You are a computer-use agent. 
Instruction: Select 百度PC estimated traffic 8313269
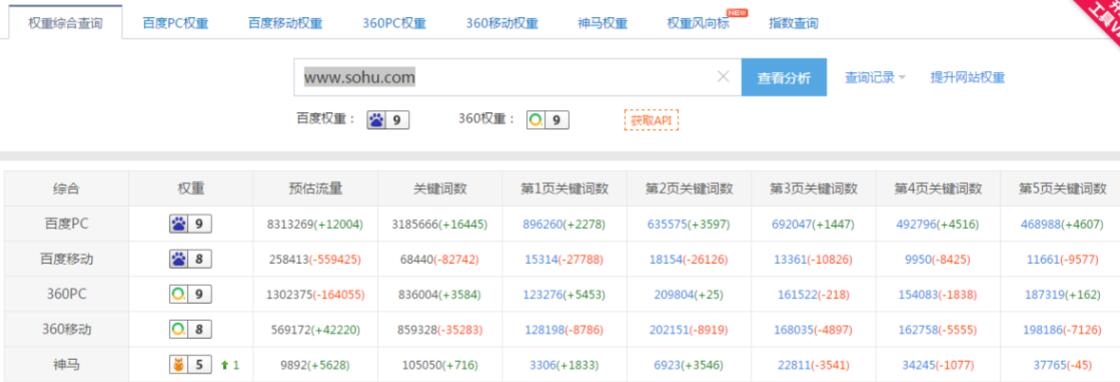(290, 224)
